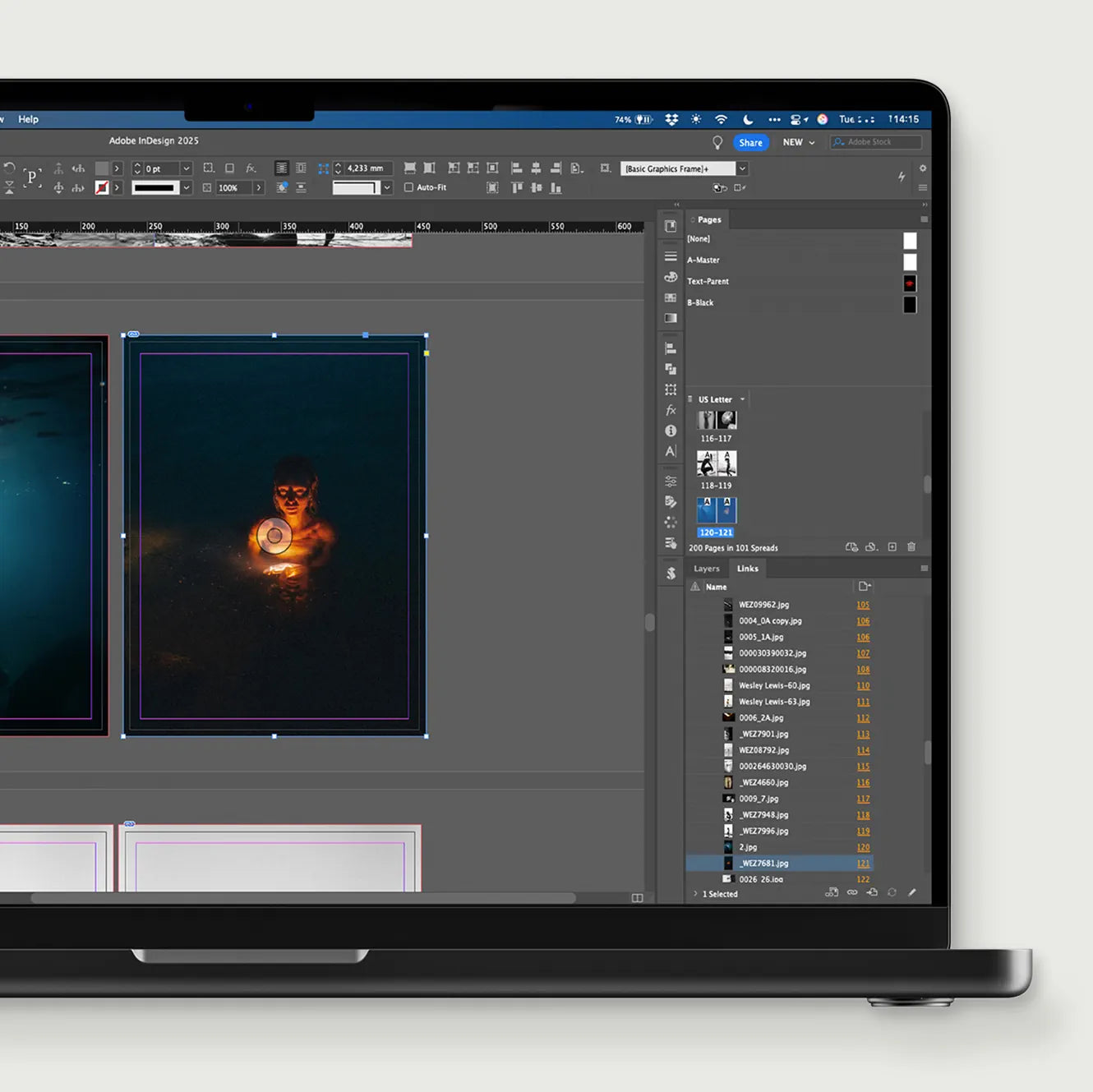Screen dimensions: 1093x1092
Task: Select the 116-117 spread thumbnail
Action: click(717, 421)
